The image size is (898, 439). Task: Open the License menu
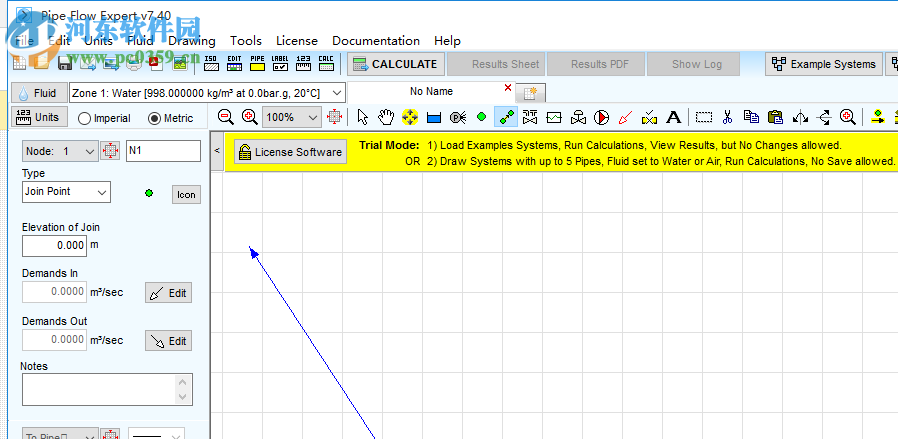coord(297,41)
